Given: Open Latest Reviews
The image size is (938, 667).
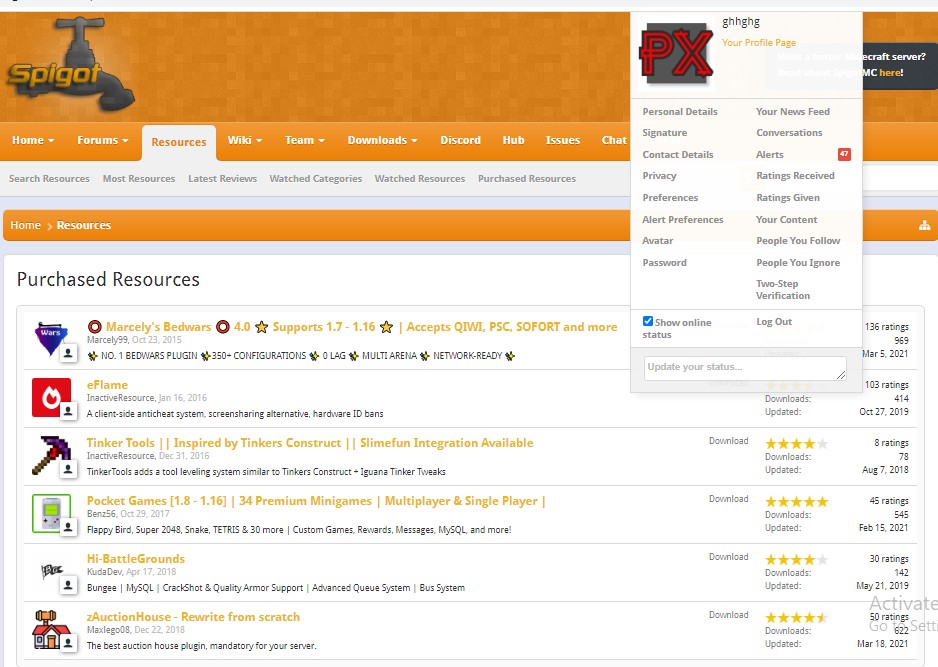Looking at the screenshot, I should [223, 178].
